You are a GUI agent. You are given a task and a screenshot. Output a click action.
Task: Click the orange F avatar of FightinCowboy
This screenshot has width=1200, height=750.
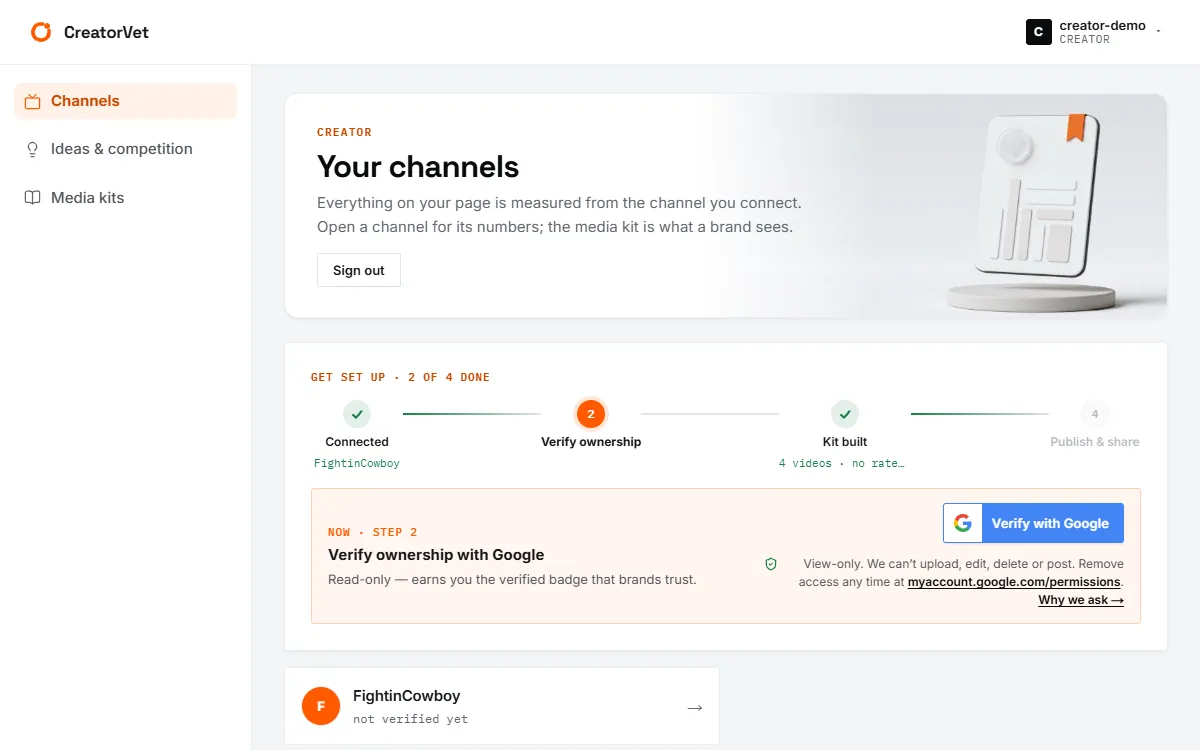coord(321,706)
